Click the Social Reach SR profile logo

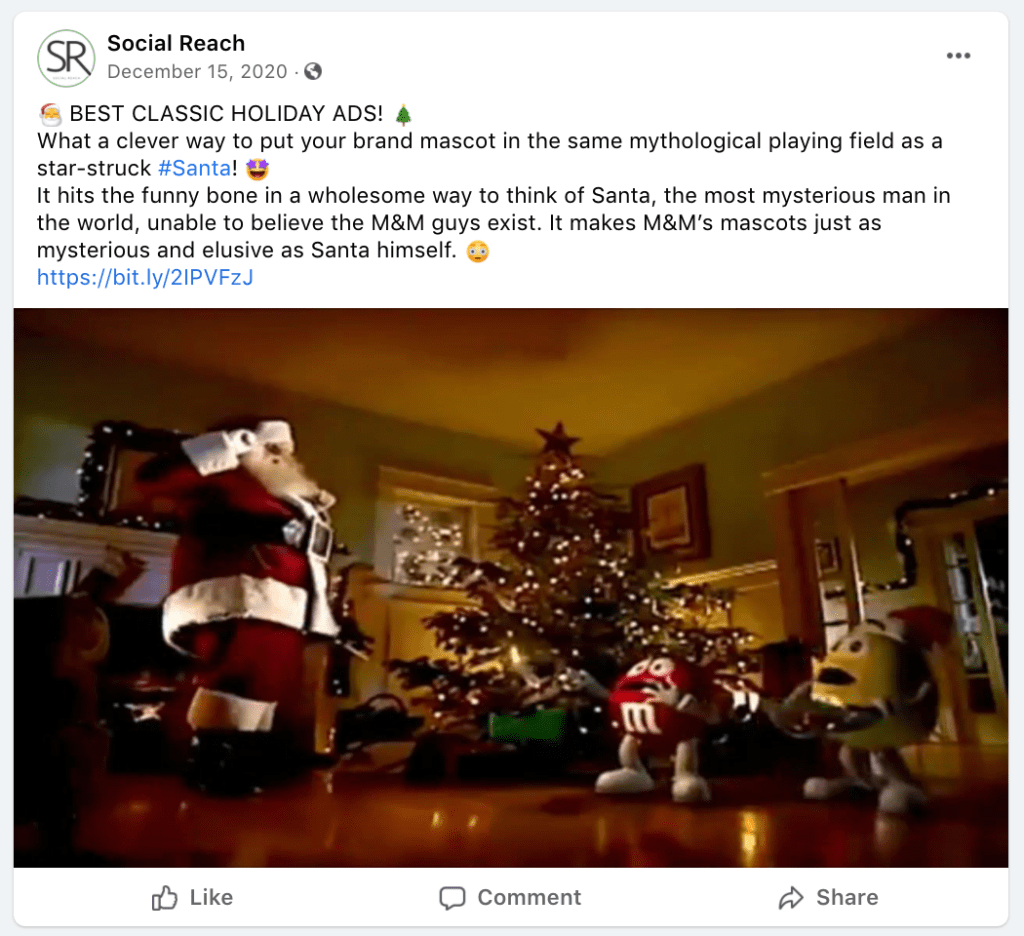coord(66,58)
